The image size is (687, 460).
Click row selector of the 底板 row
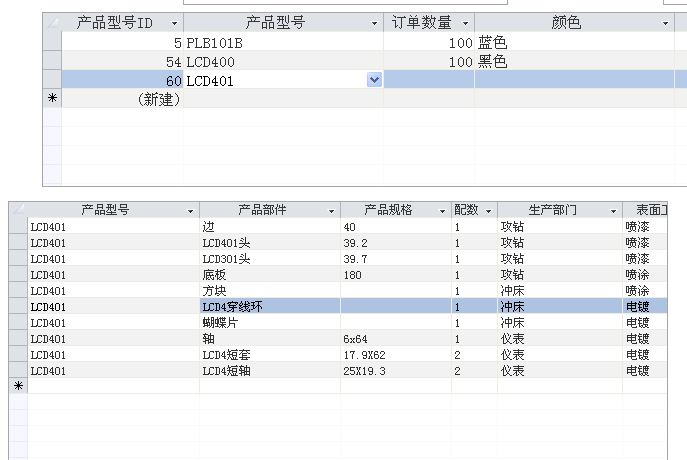click(x=18, y=275)
